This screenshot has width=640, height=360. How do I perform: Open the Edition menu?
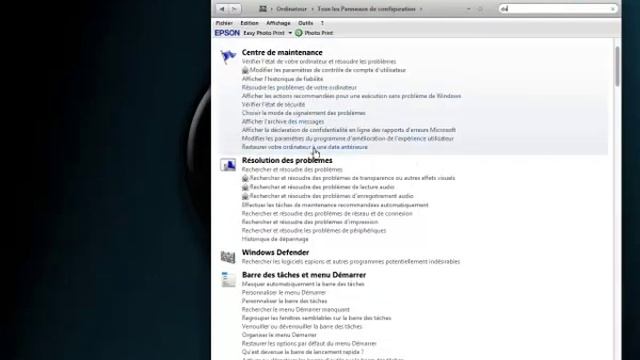(x=249, y=23)
